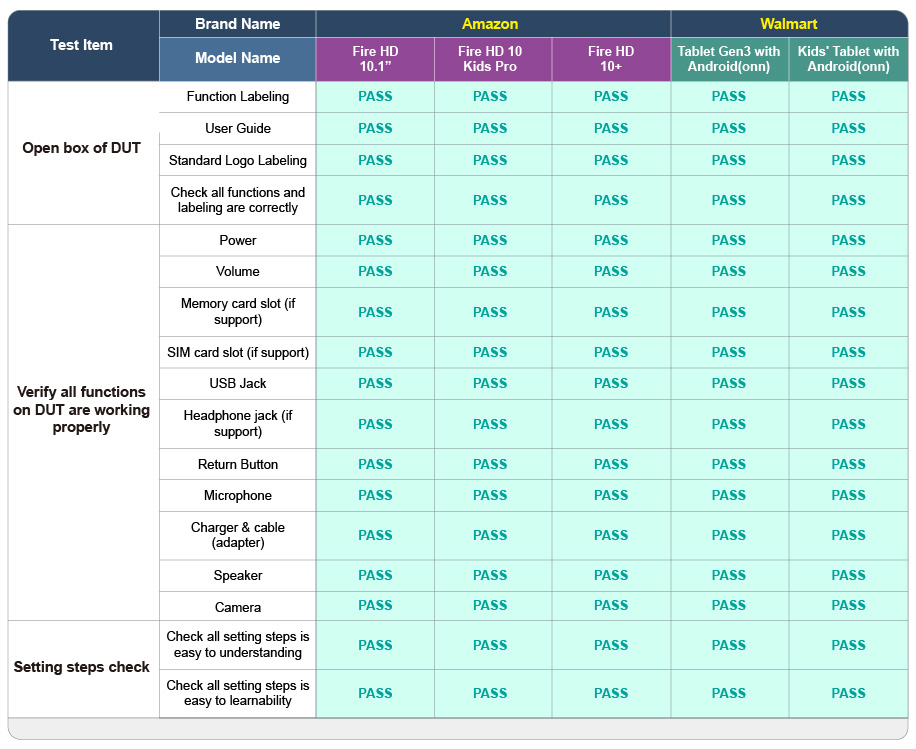The height and width of the screenshot is (749, 916).
Task: Click PASS for Return Button under Fire HD 10.1"
Action: click(375, 464)
